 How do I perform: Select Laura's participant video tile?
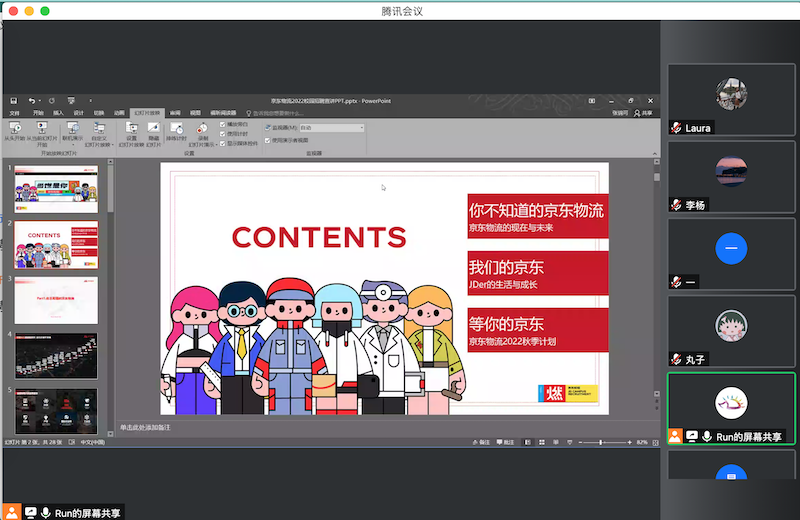[x=731, y=101]
